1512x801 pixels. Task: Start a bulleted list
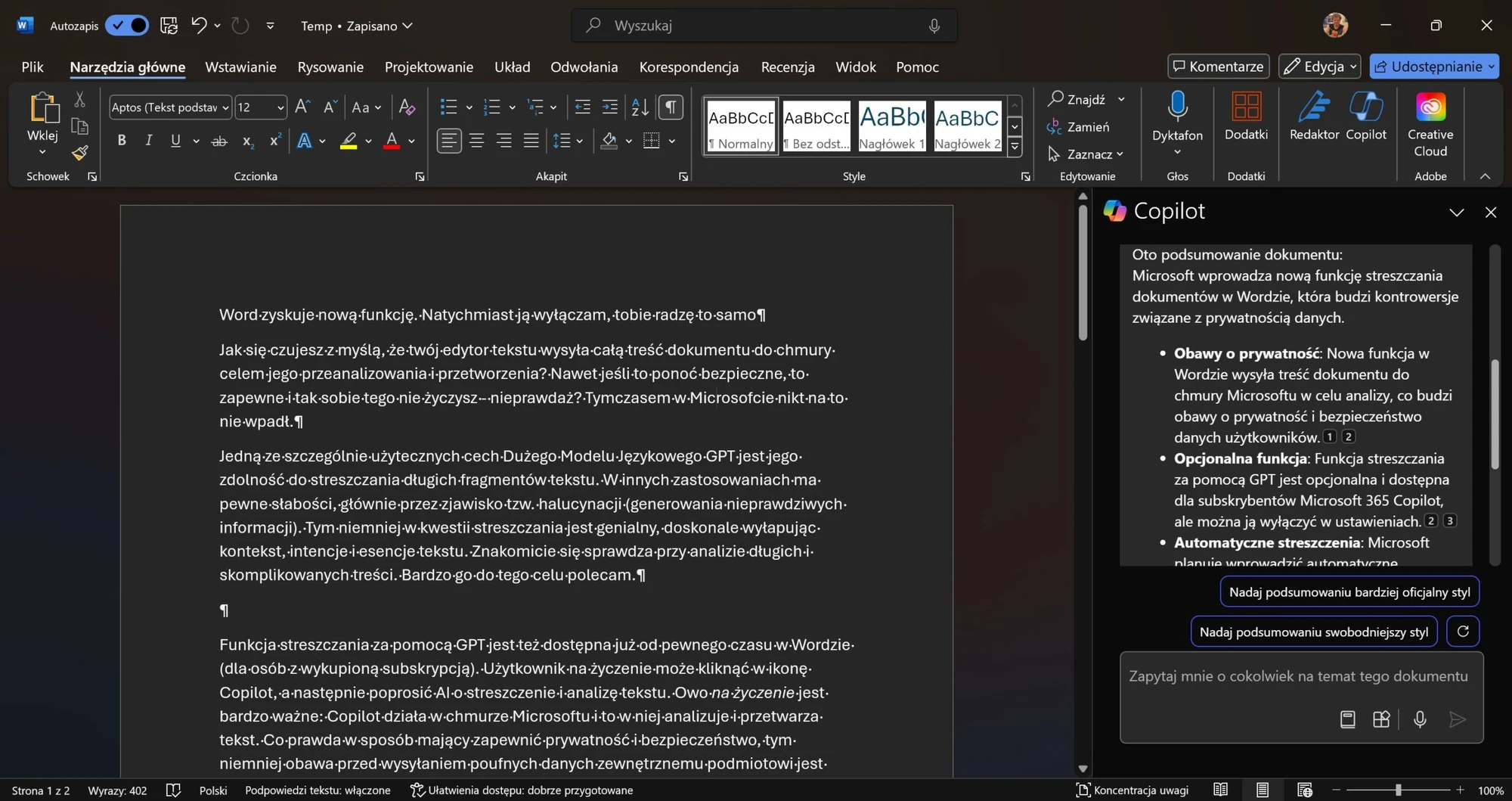[448, 107]
